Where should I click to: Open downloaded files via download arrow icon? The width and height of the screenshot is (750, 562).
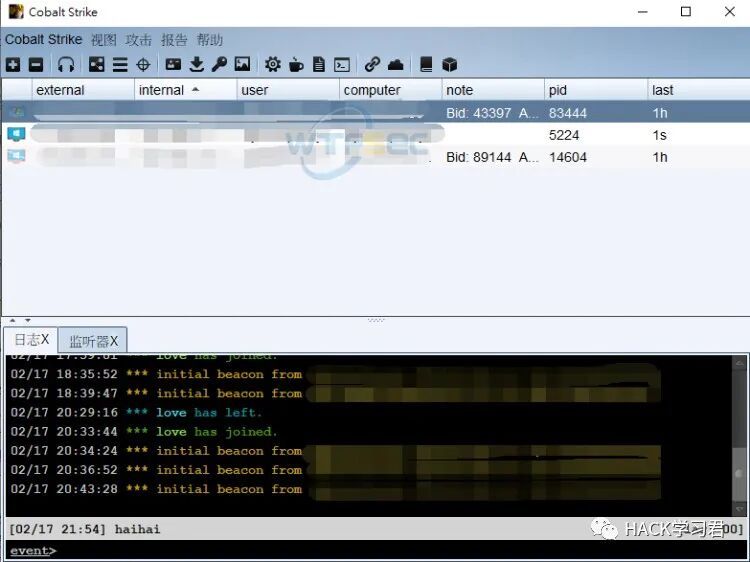(197, 64)
